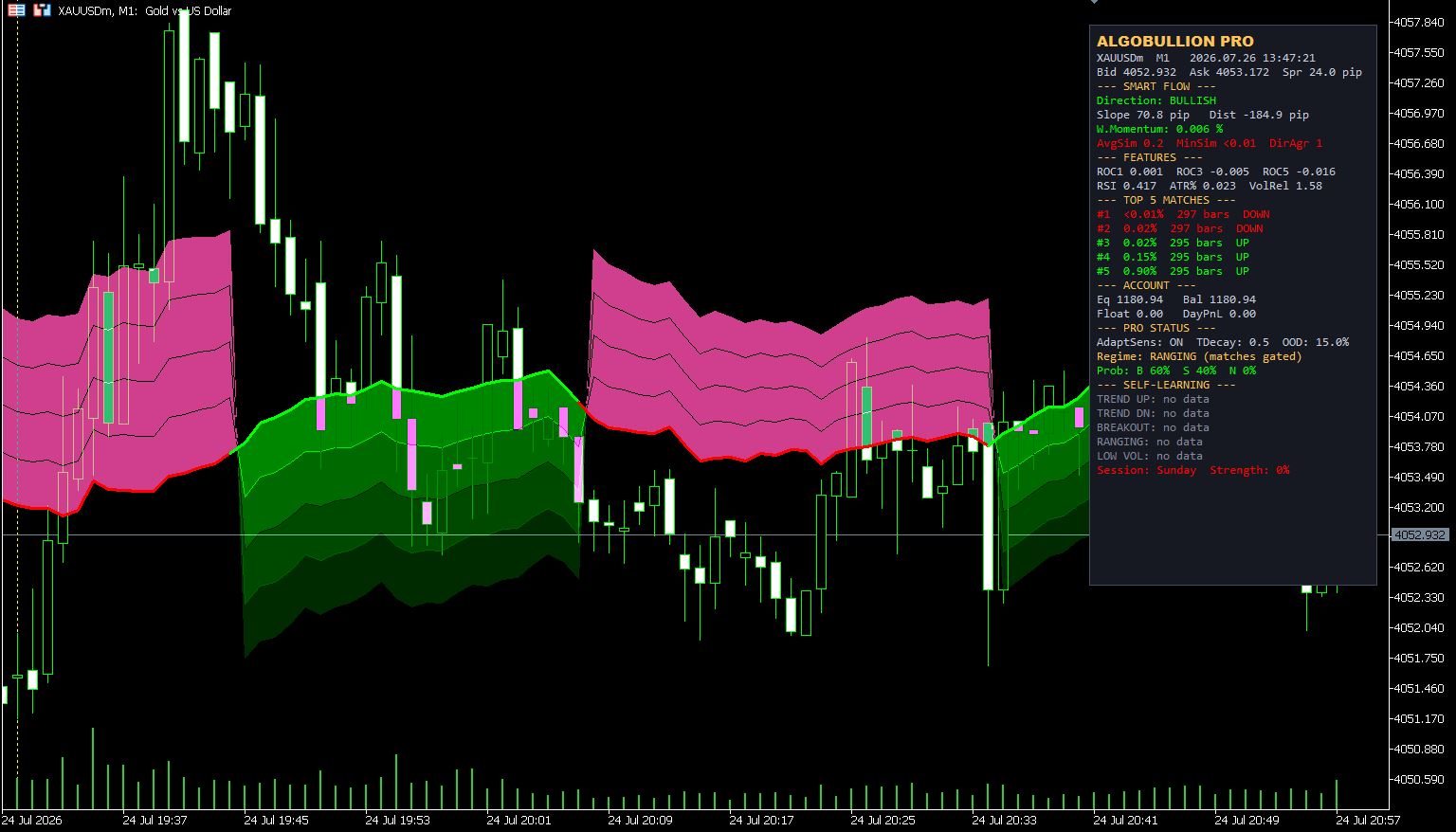Click the SMART FLOW section header
This screenshot has height=832, width=1456.
pos(1156,86)
